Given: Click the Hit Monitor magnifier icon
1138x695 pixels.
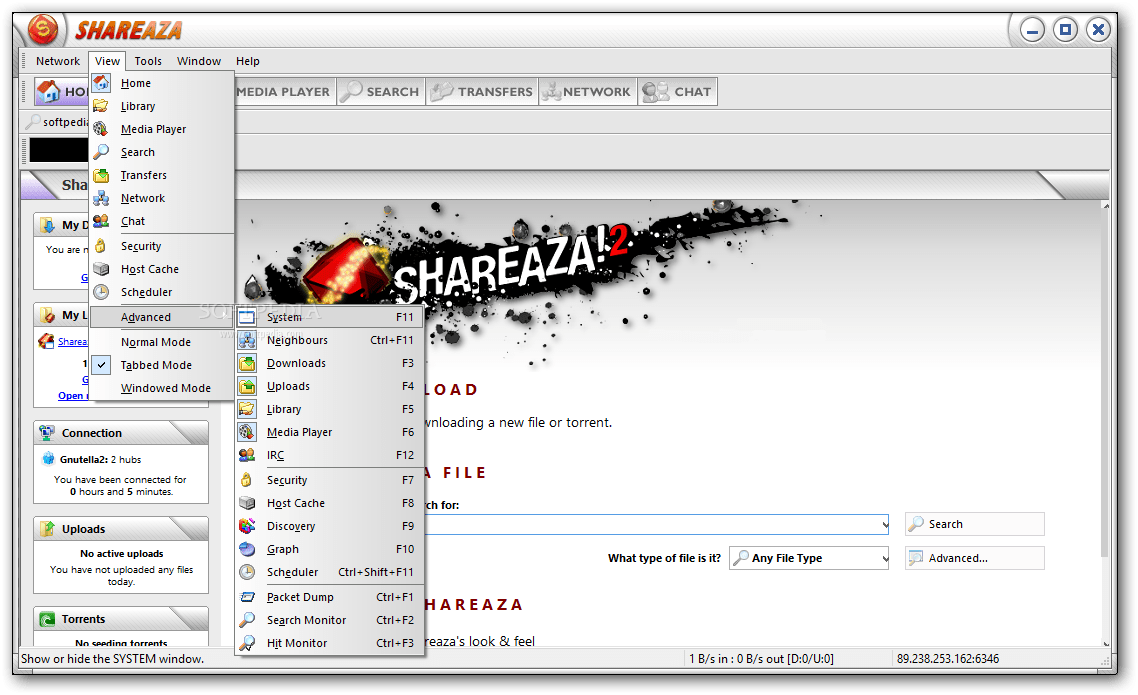Looking at the screenshot, I should [247, 643].
